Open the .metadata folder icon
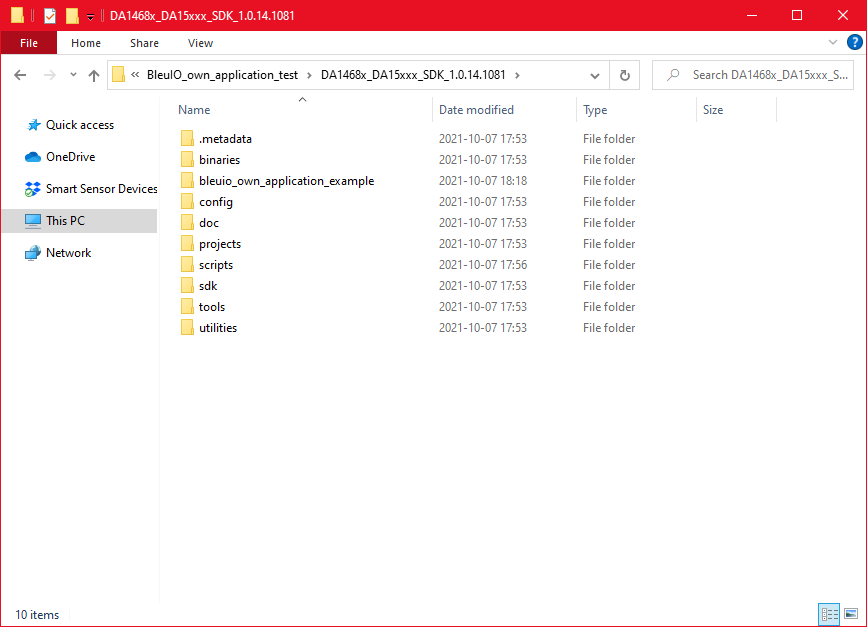867x627 pixels. [x=187, y=138]
